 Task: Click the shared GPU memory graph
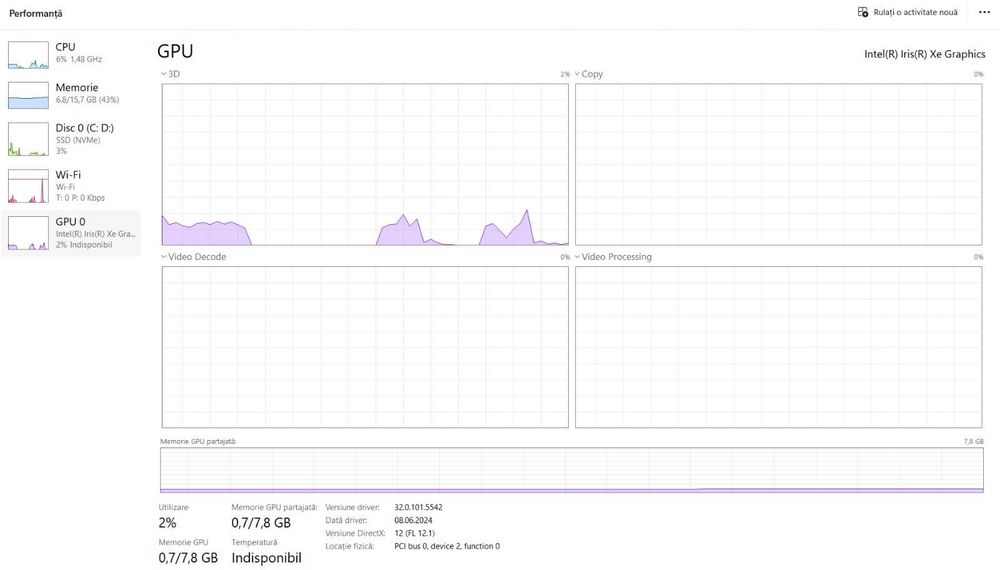[x=572, y=470]
